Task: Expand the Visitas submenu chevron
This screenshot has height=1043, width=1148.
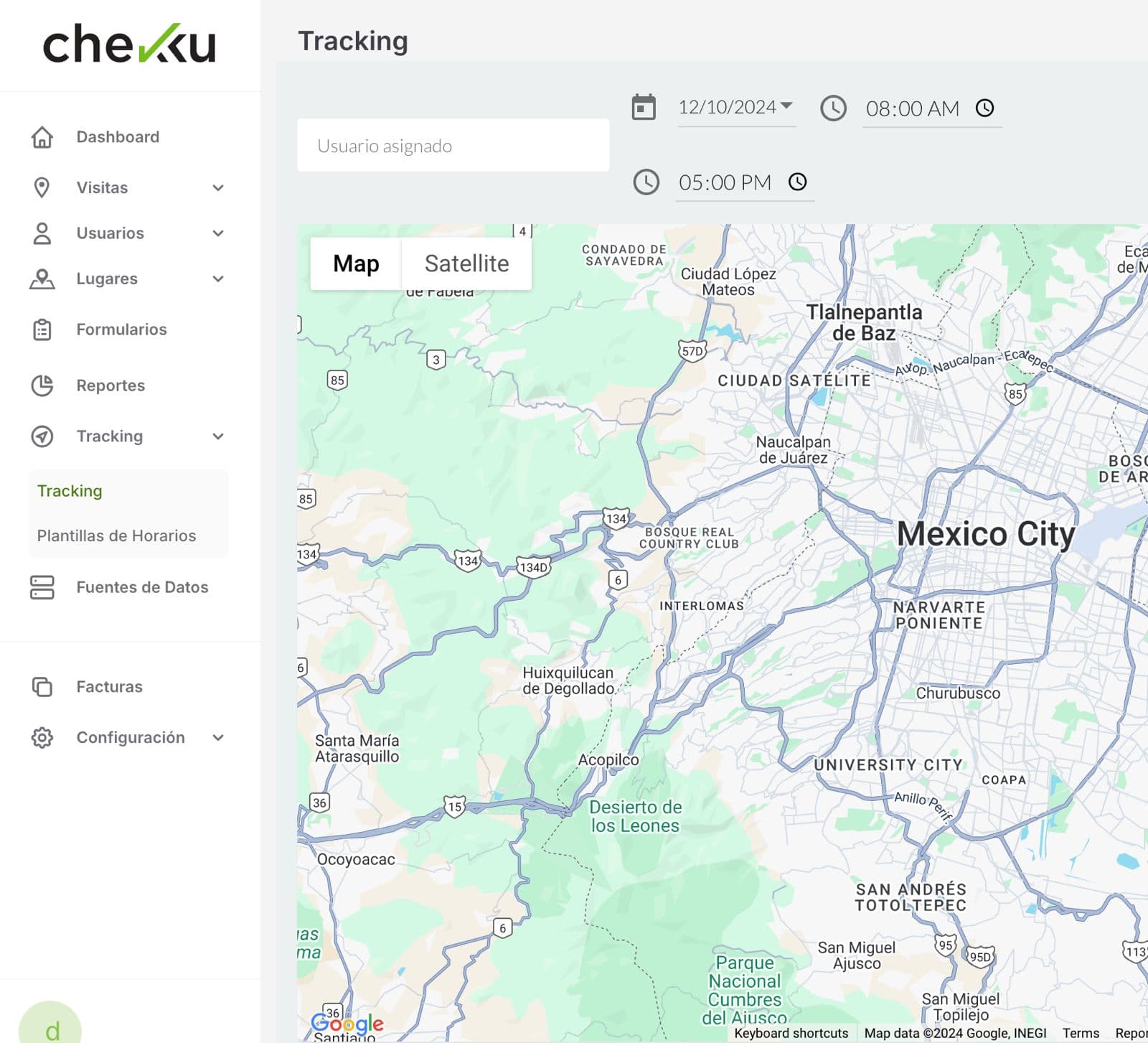Action: click(x=217, y=187)
